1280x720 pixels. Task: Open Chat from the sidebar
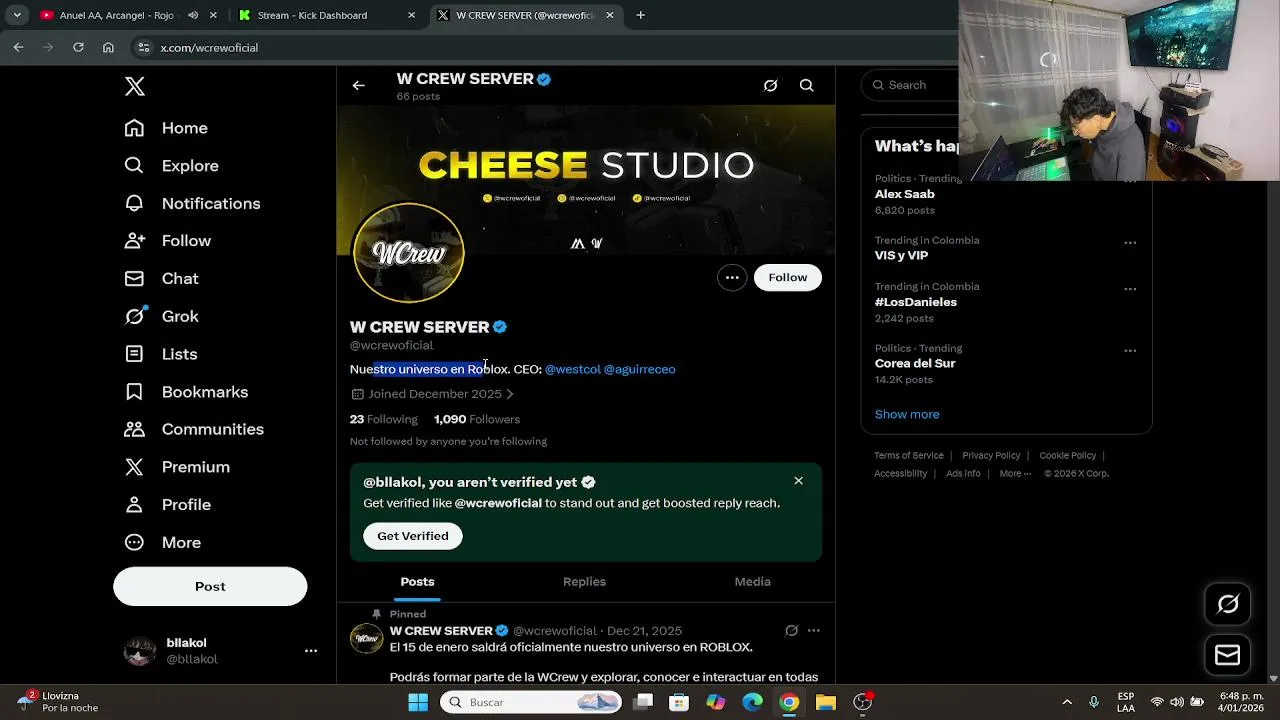[x=161, y=279]
